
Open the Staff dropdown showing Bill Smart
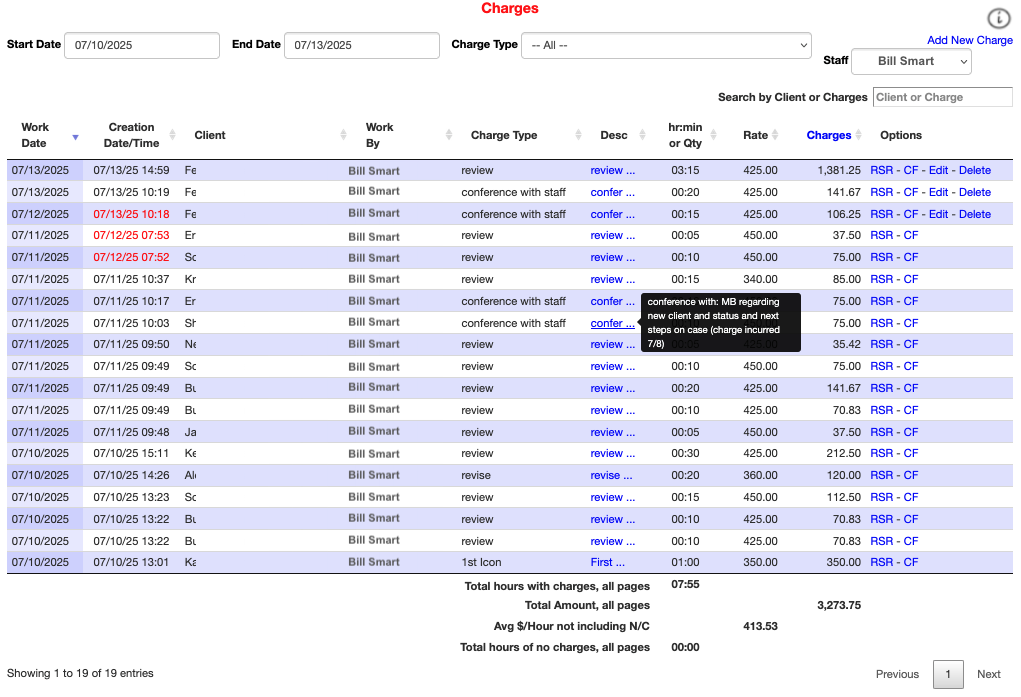[x=911, y=61]
